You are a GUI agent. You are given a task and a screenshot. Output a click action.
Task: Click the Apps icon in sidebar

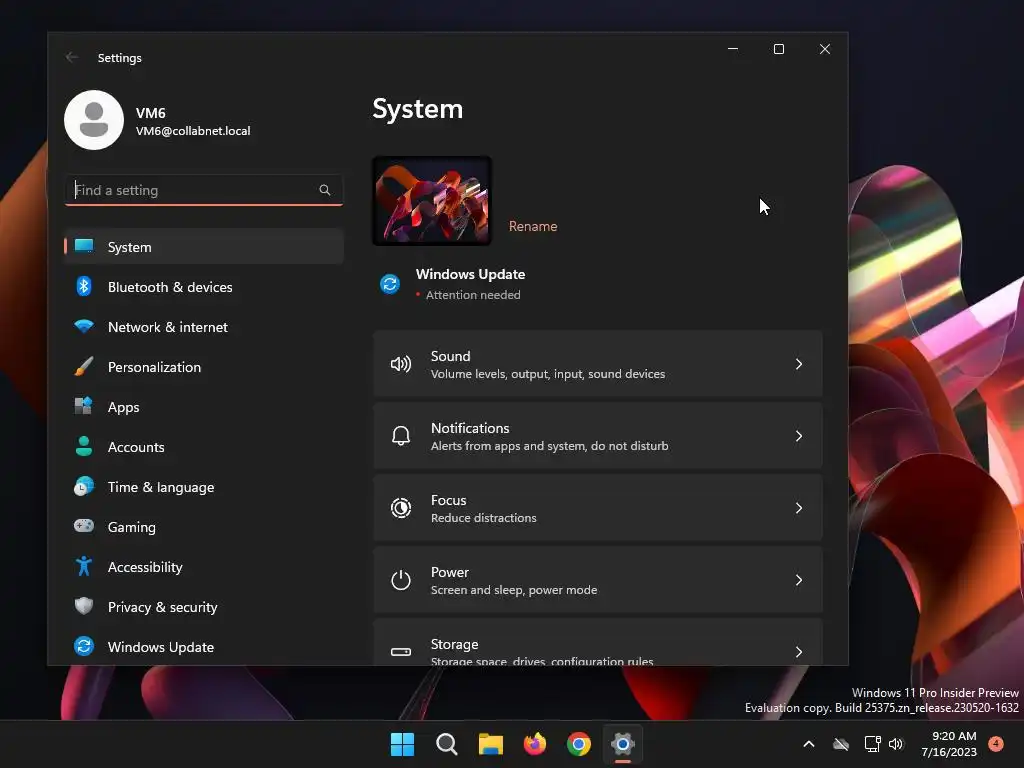pyautogui.click(x=84, y=406)
